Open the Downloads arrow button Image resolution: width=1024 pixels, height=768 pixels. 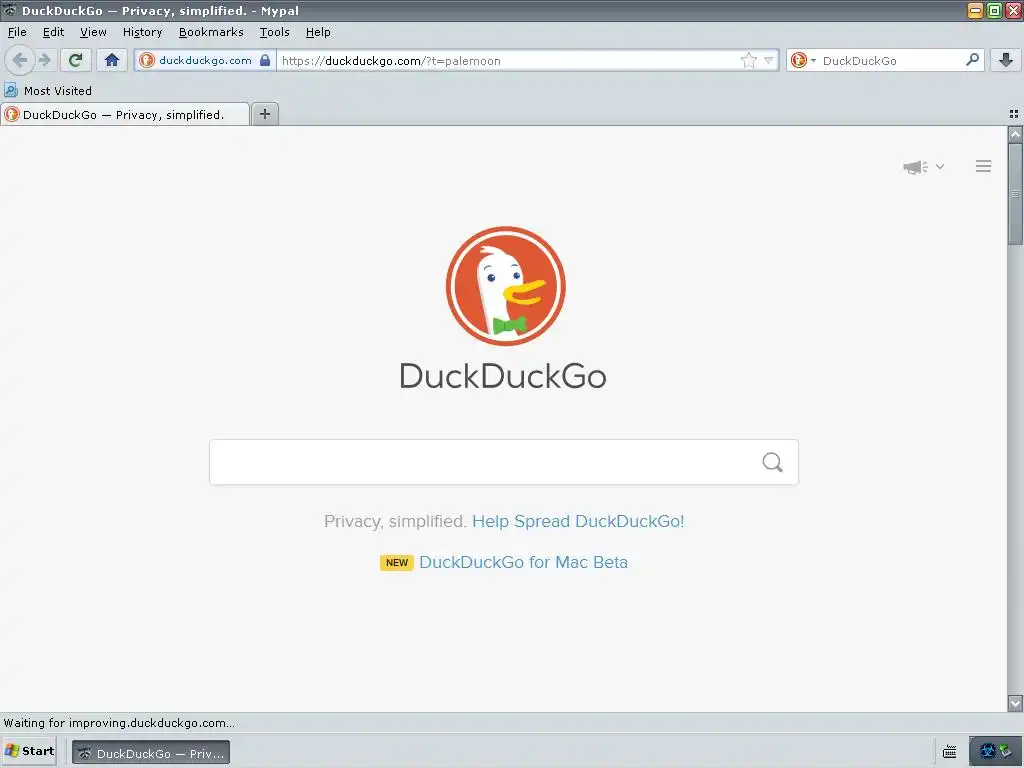pos(1006,60)
